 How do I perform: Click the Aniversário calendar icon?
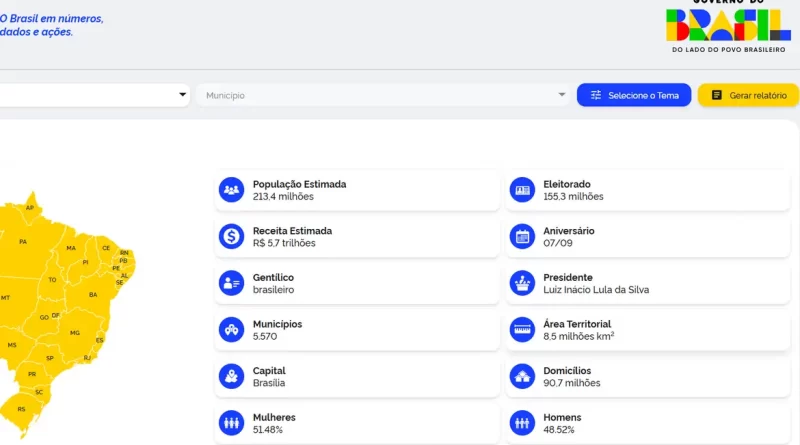coord(522,236)
